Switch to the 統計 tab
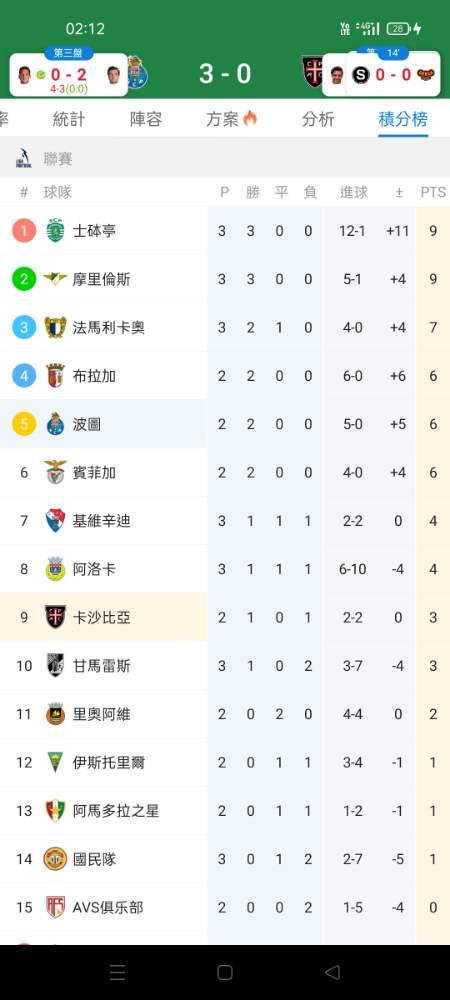The width and height of the screenshot is (450, 1000). (69, 119)
